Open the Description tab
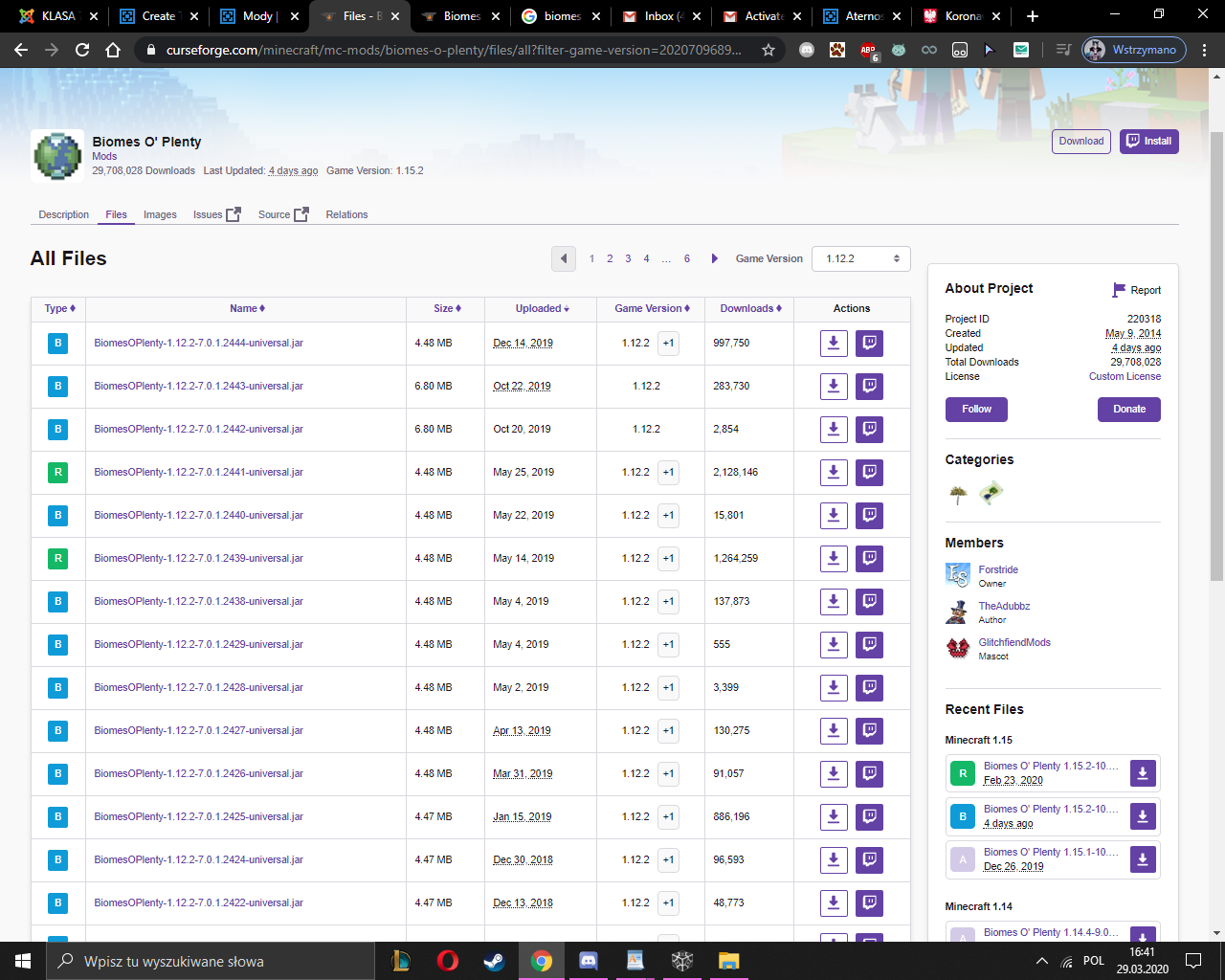This screenshot has height=980, width=1225. coord(64,214)
